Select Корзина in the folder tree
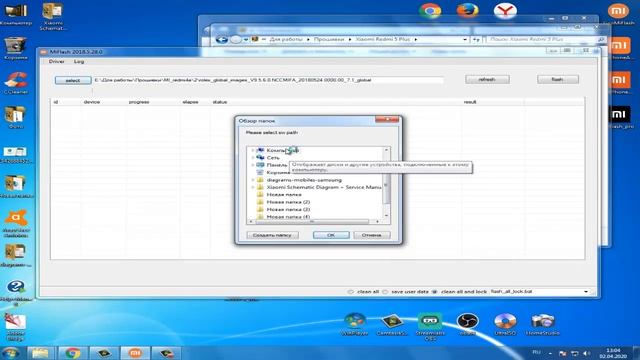 [278, 173]
